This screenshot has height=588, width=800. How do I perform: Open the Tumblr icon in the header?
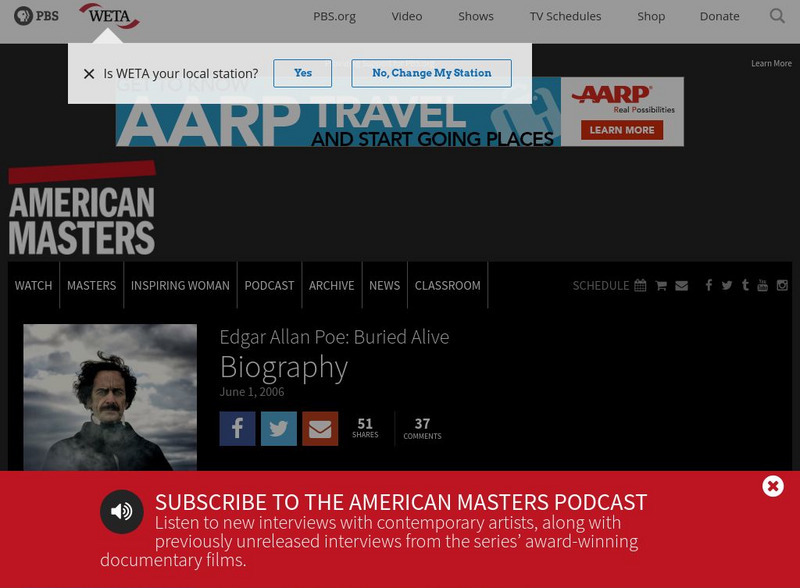click(x=745, y=285)
